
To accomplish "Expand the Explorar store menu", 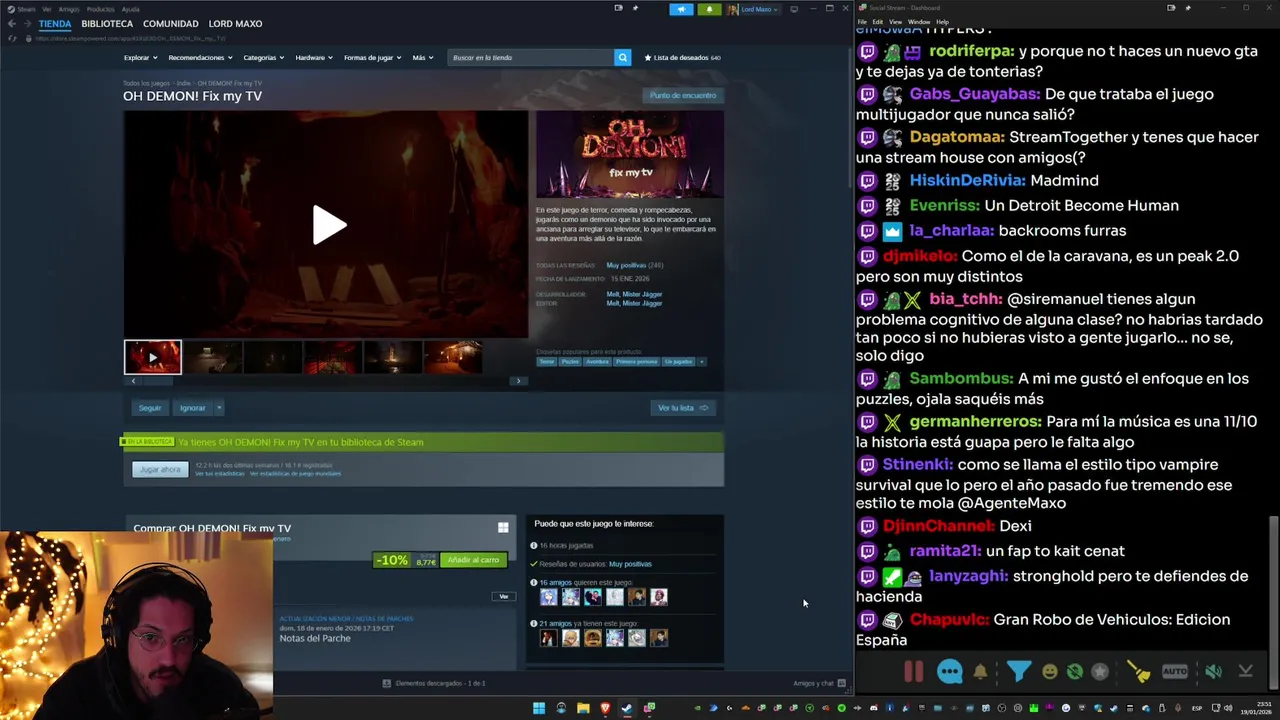I will pyautogui.click(x=140, y=57).
